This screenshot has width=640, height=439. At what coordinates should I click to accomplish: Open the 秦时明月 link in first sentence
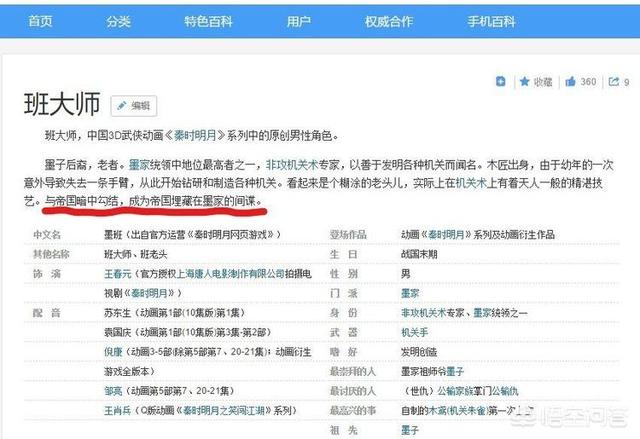click(195, 135)
